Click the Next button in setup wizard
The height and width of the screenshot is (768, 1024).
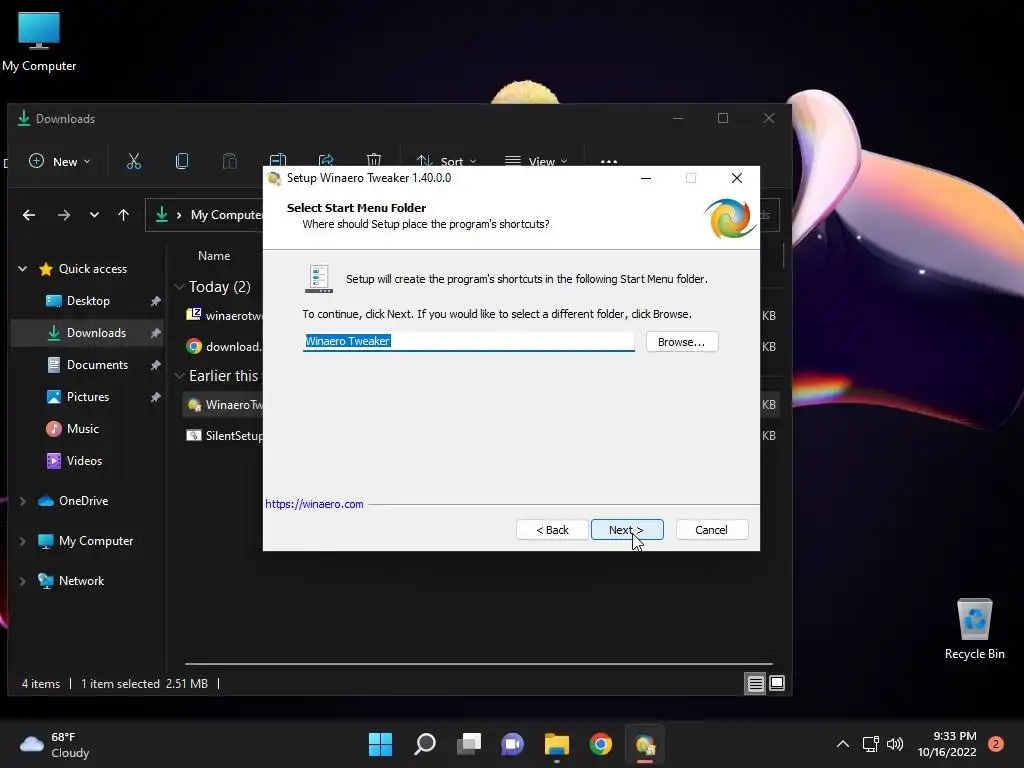(627, 530)
